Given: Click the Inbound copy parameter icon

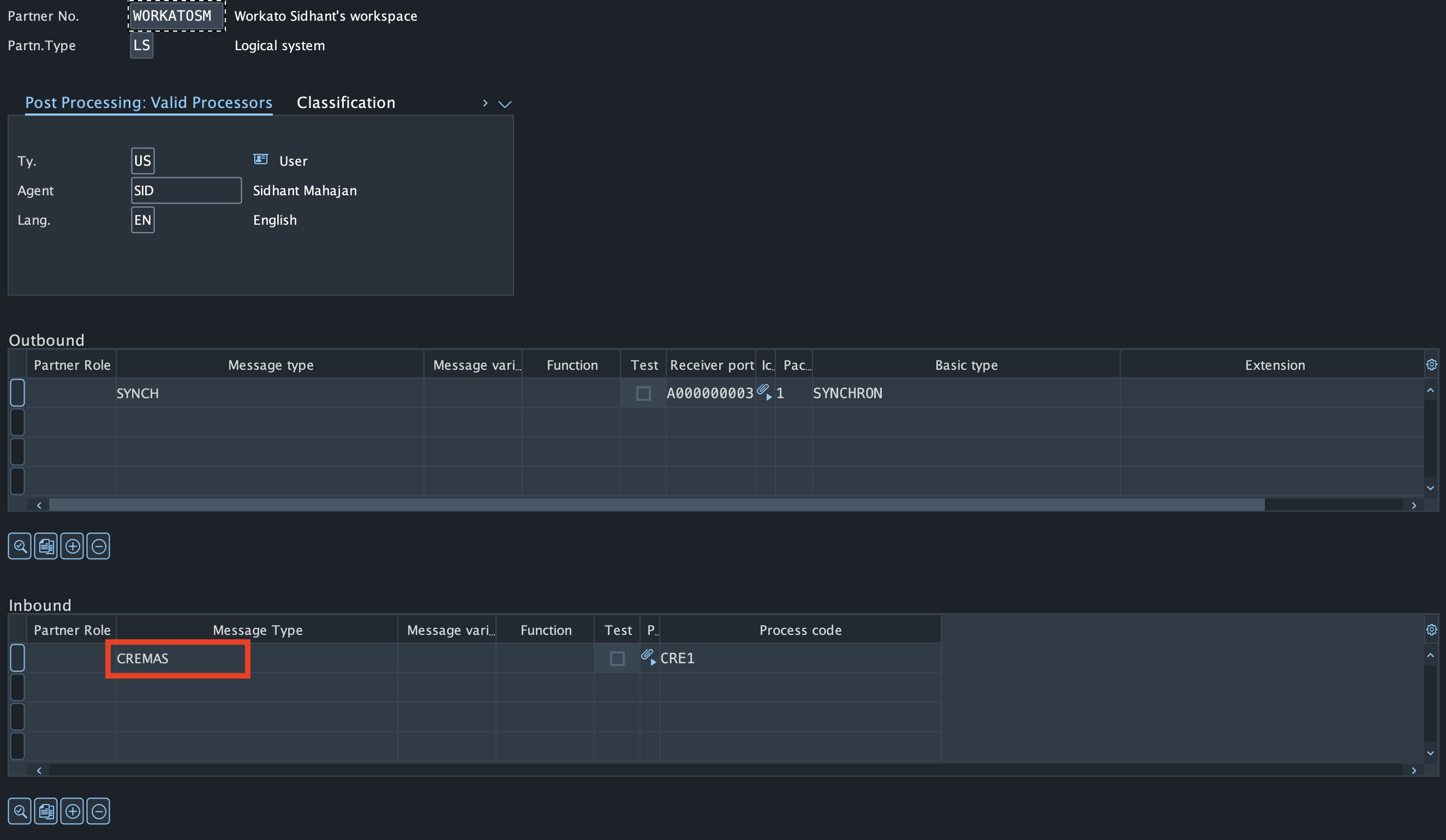Looking at the screenshot, I should coord(46,811).
